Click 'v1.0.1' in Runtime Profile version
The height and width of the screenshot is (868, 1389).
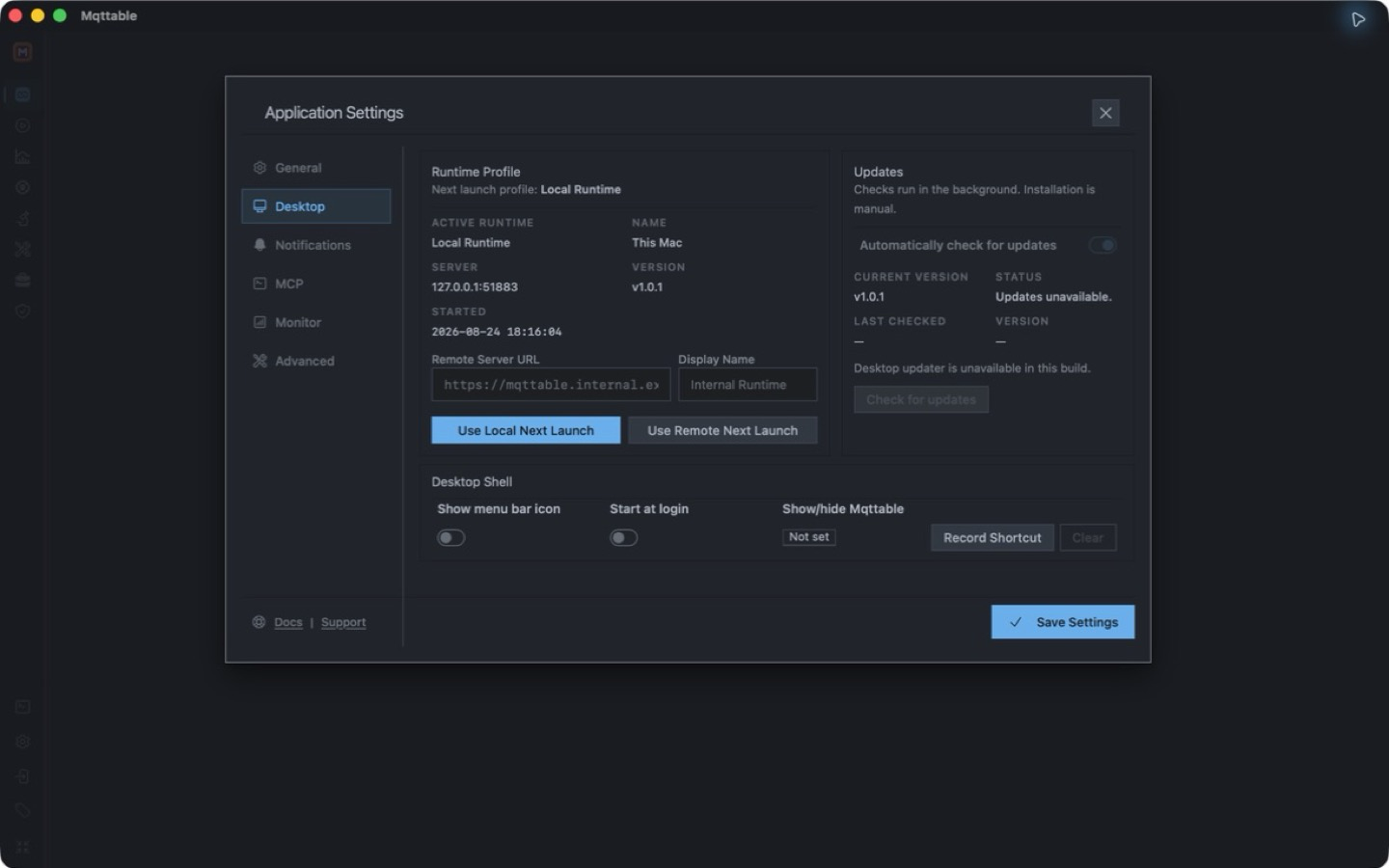(647, 286)
